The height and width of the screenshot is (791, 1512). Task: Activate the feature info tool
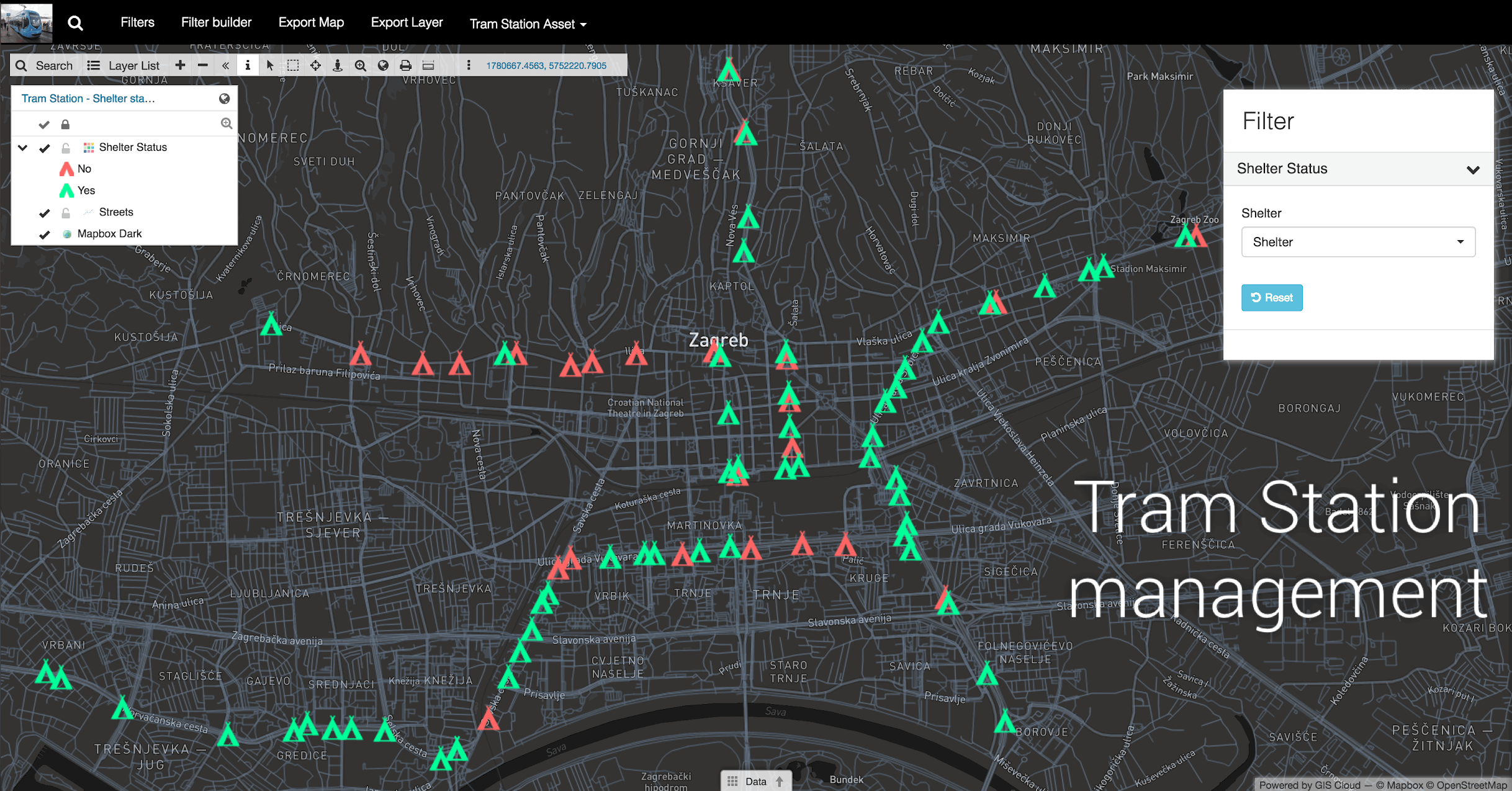[x=248, y=65]
